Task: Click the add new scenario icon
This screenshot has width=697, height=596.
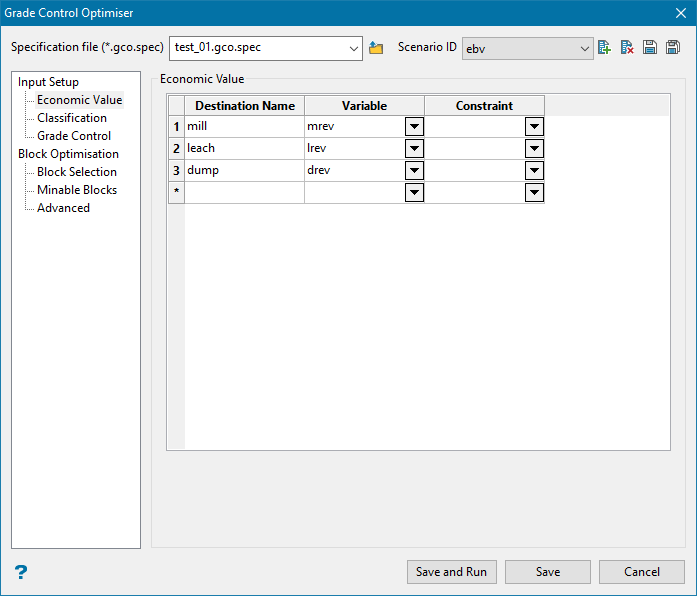Action: [x=604, y=48]
